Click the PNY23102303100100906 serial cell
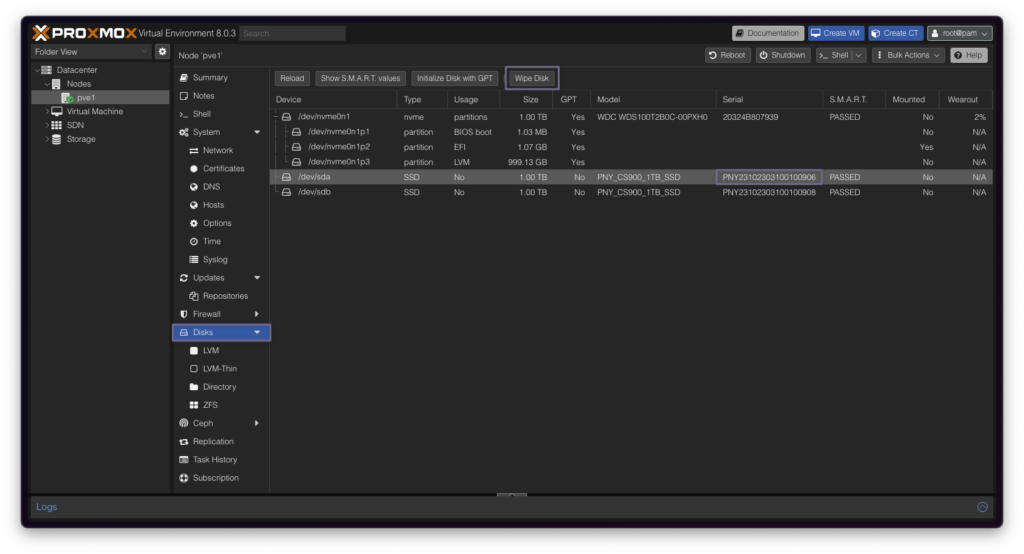The width and height of the screenshot is (1024, 554). pos(769,177)
